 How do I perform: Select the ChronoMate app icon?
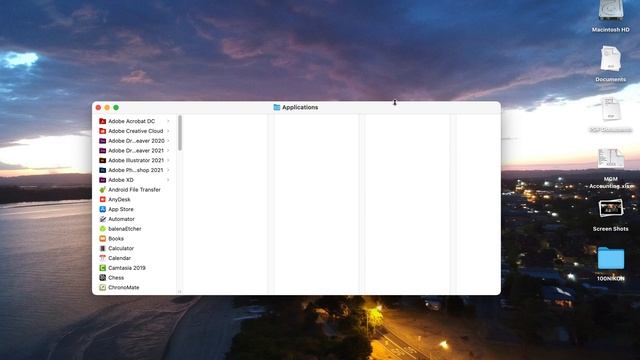102,288
